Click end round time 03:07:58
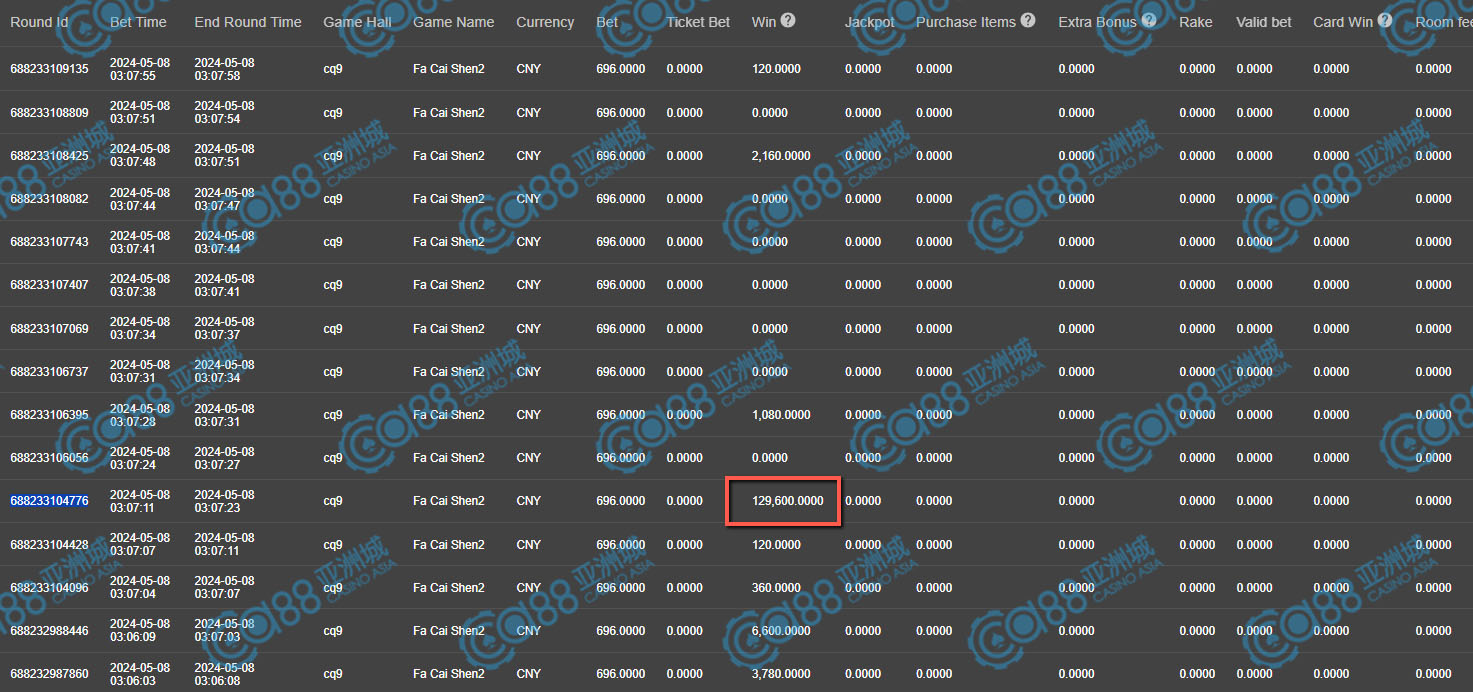Screen dimensions: 1473x692 tap(224, 69)
